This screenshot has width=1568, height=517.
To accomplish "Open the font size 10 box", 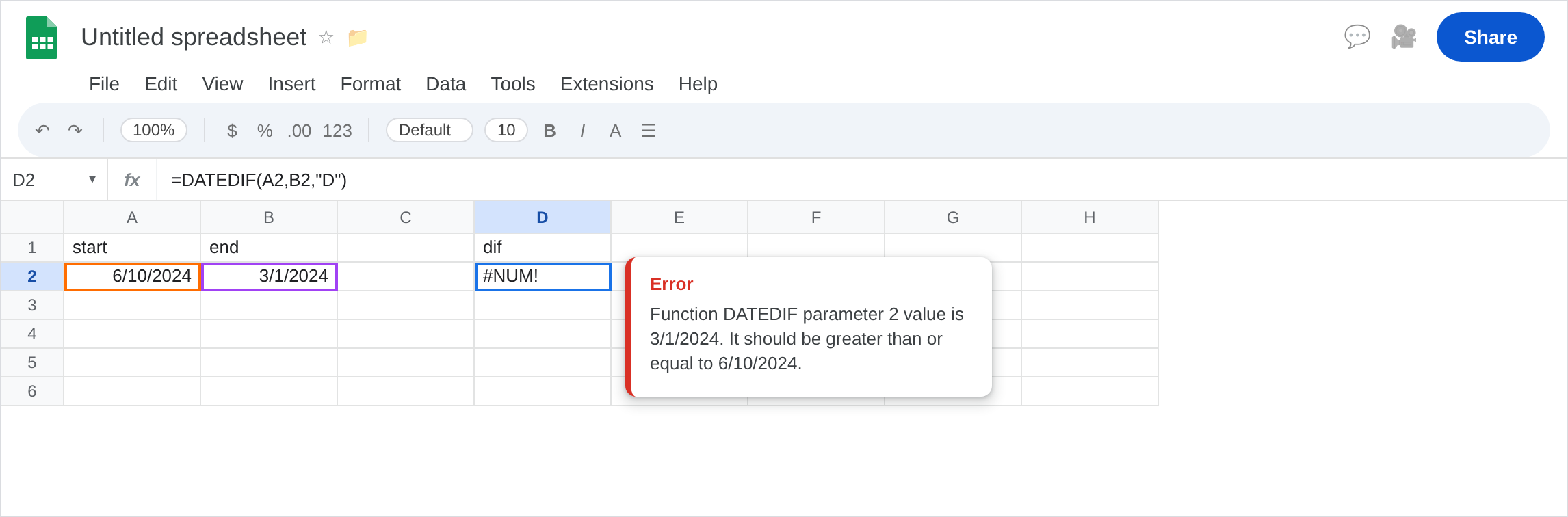I will pos(506,130).
